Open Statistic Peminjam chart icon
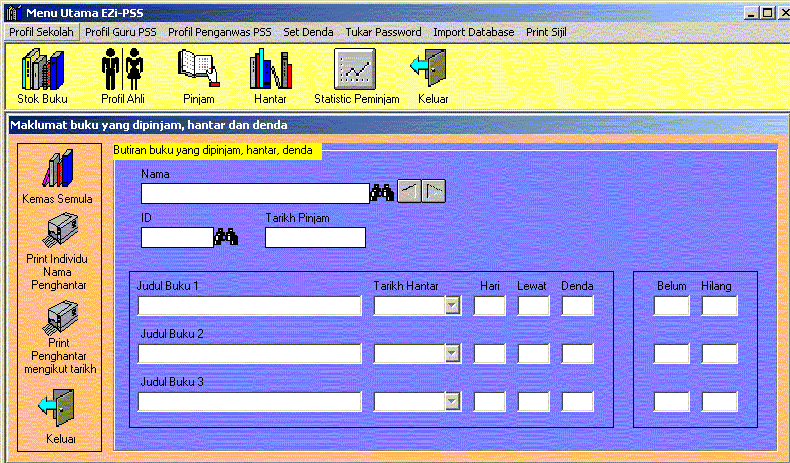Viewport: 790px width, 463px height. click(x=356, y=70)
